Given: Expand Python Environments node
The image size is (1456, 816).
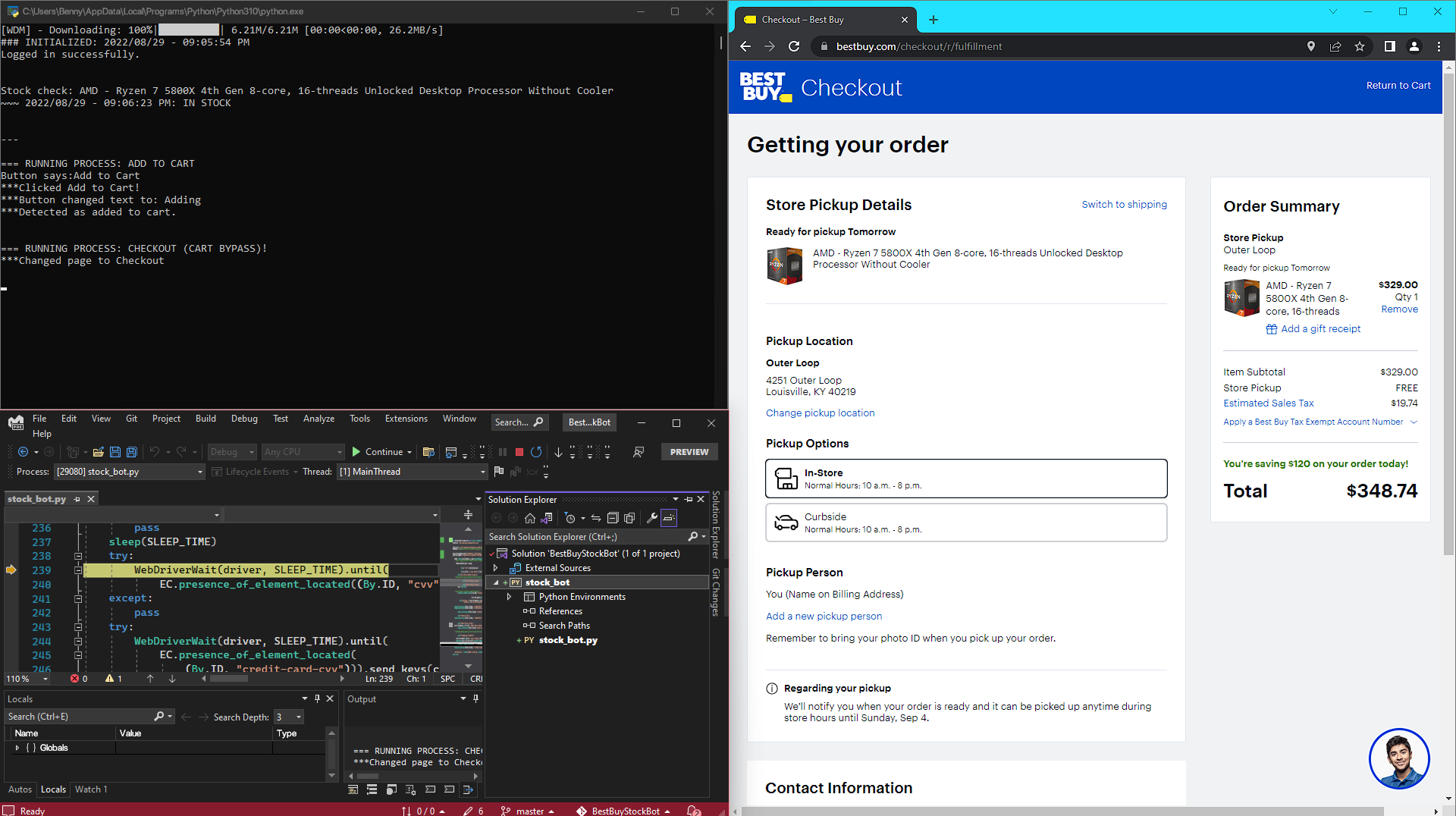Looking at the screenshot, I should (x=510, y=597).
